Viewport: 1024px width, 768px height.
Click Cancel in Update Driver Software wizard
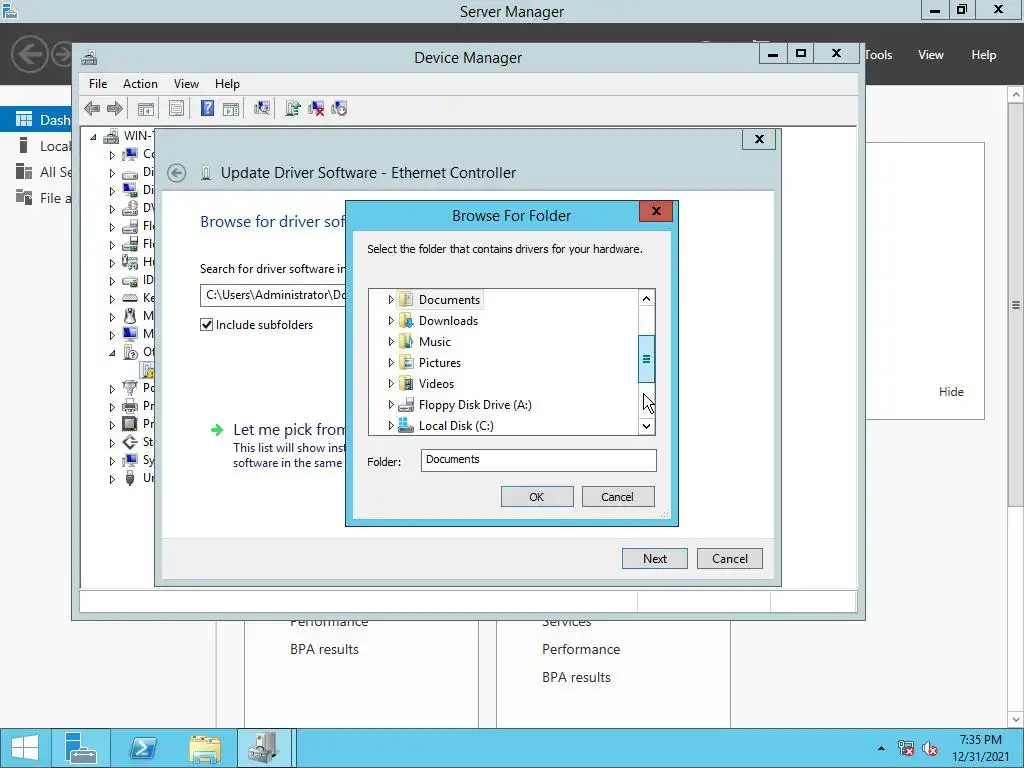[729, 558]
